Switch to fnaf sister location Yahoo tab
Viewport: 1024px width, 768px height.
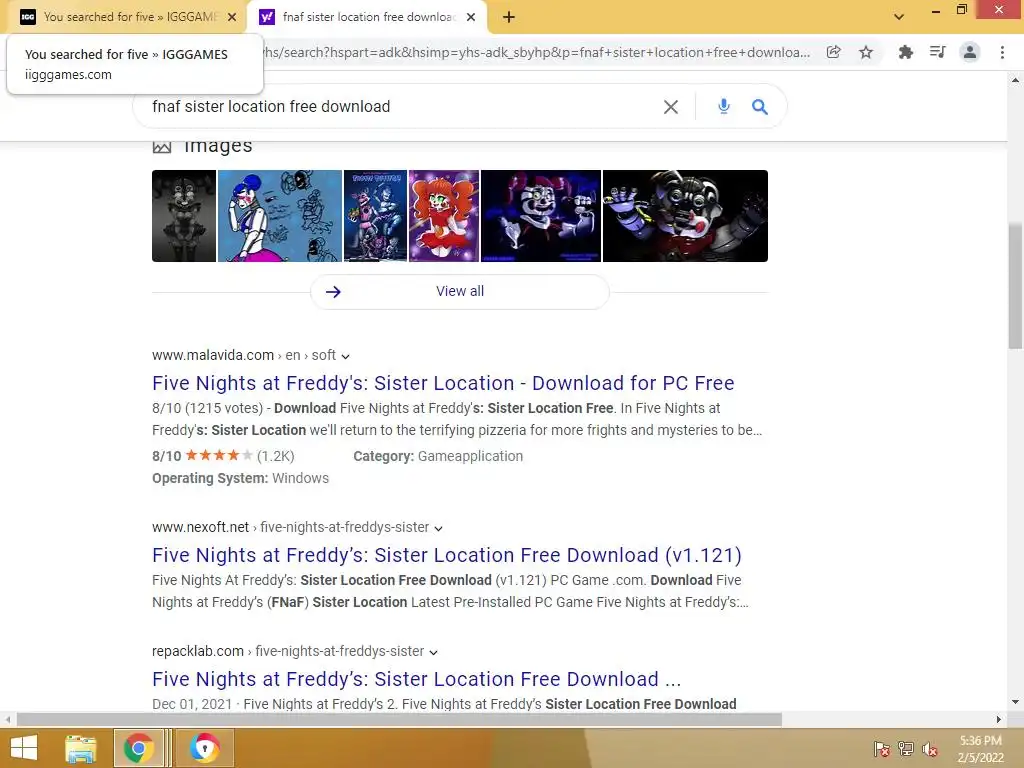[x=368, y=17]
